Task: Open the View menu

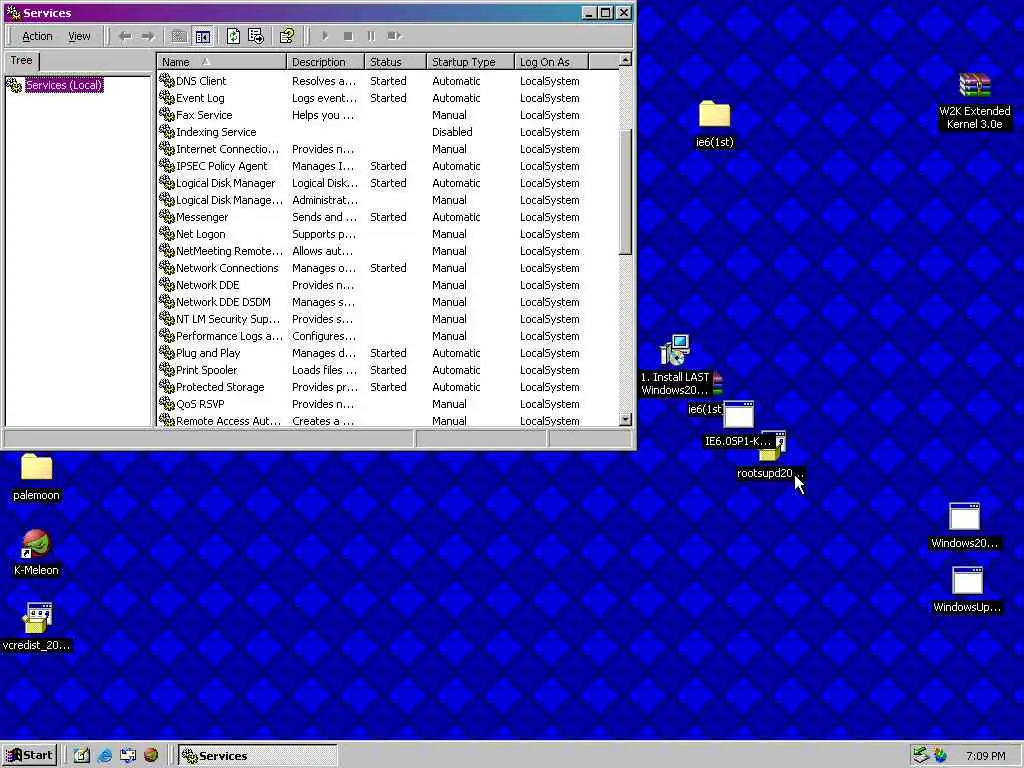Action: 79,37
